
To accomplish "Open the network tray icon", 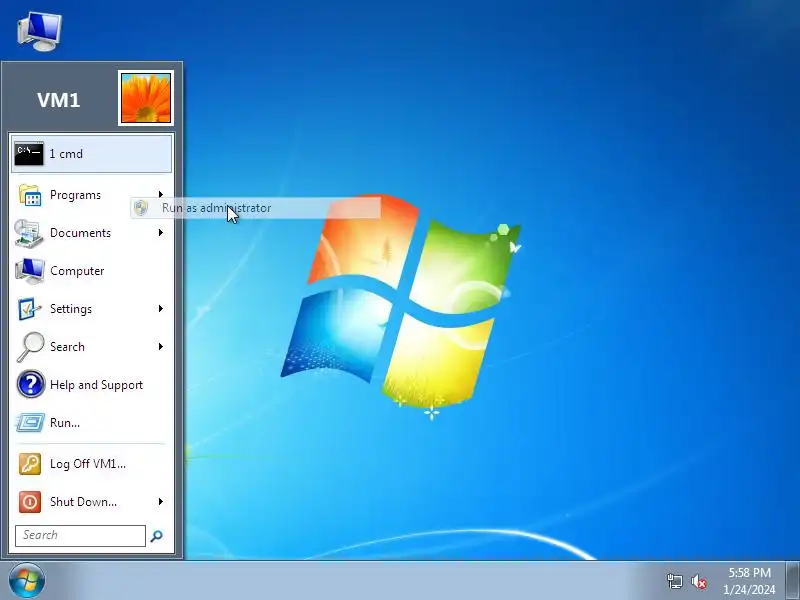I will coord(675,581).
